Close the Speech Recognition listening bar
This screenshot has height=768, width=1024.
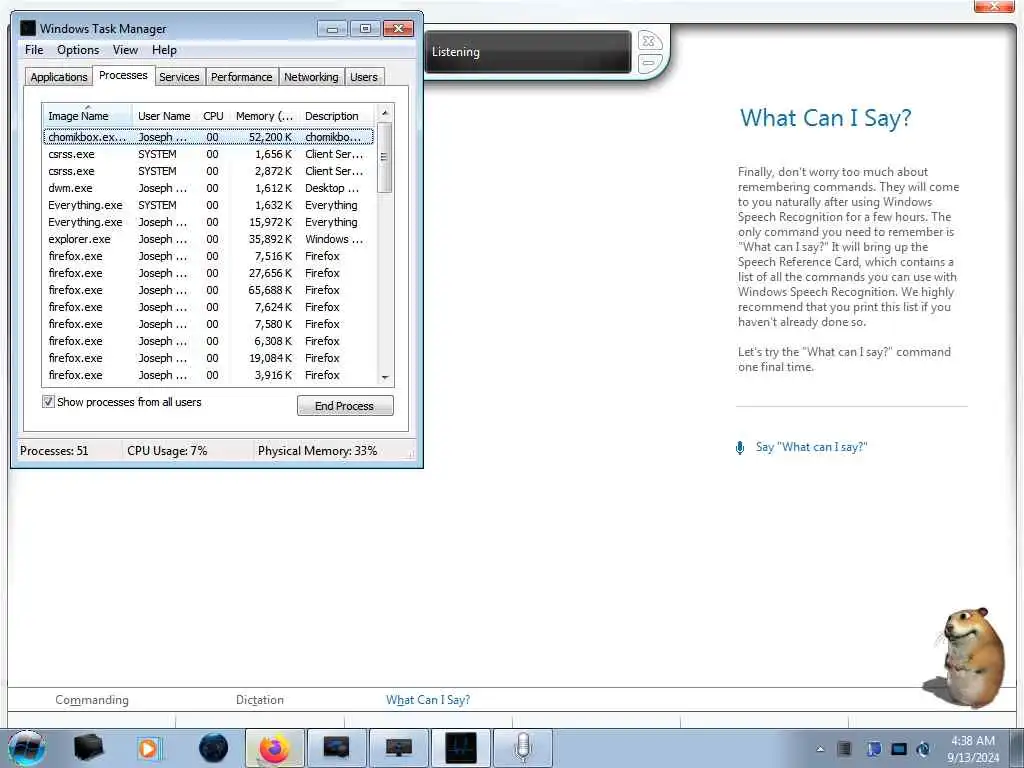click(x=648, y=41)
